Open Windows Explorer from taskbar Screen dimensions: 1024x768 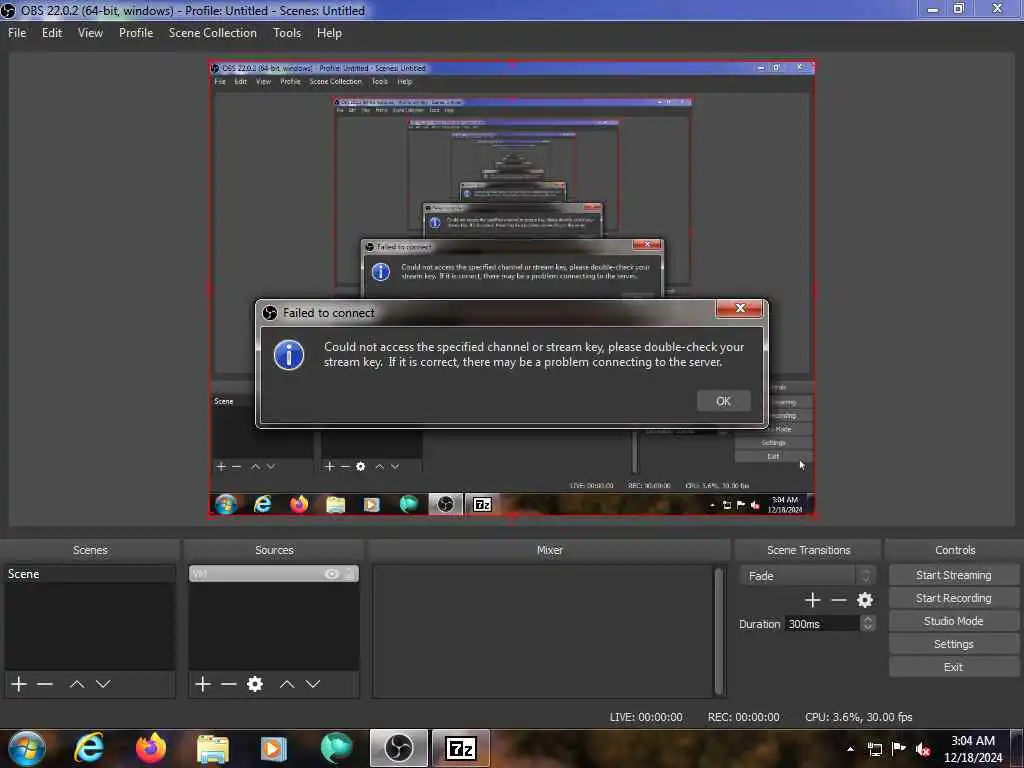click(x=213, y=748)
